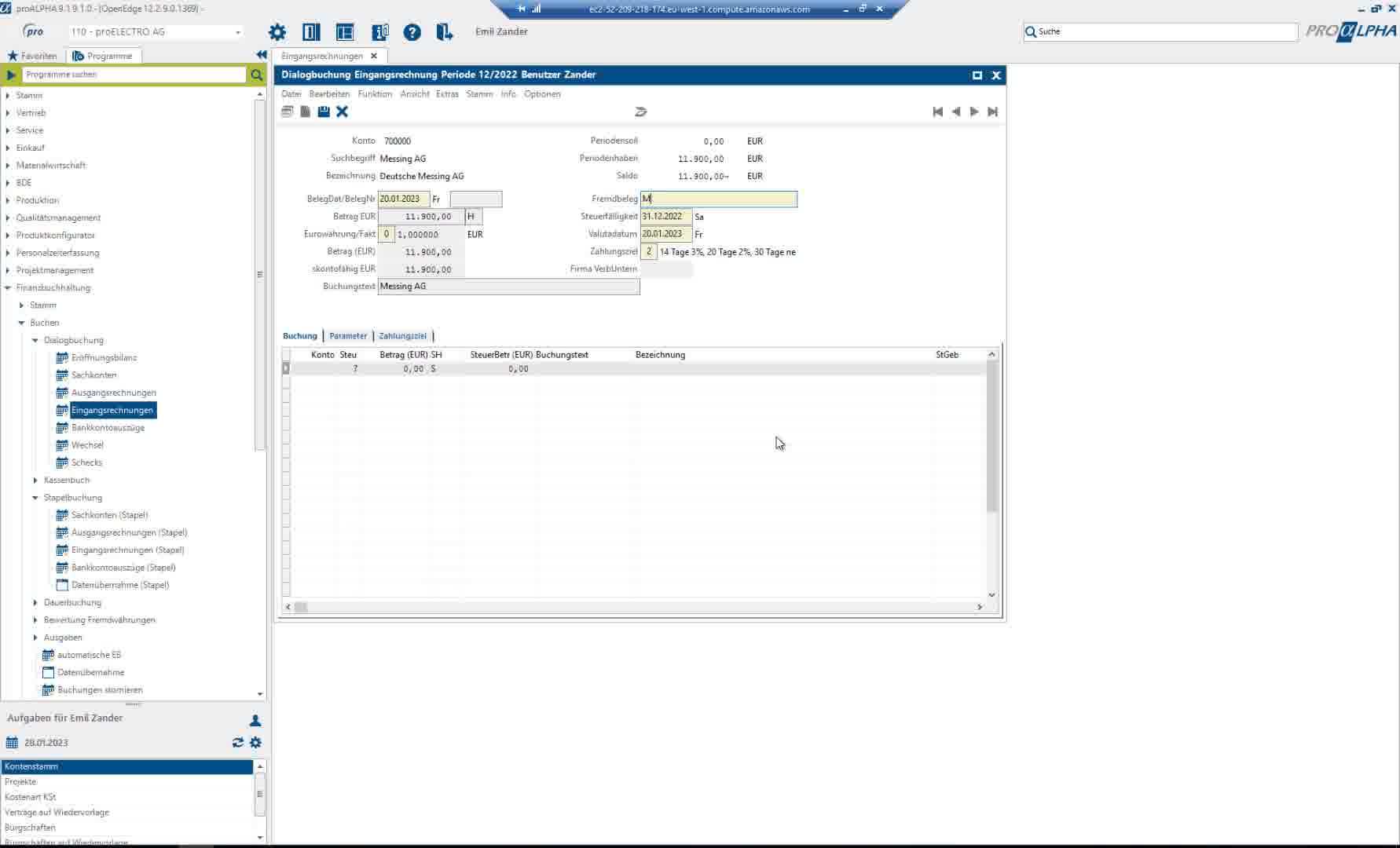Open the Extras menu
This screenshot has width=1400, height=848.
pyautogui.click(x=447, y=93)
